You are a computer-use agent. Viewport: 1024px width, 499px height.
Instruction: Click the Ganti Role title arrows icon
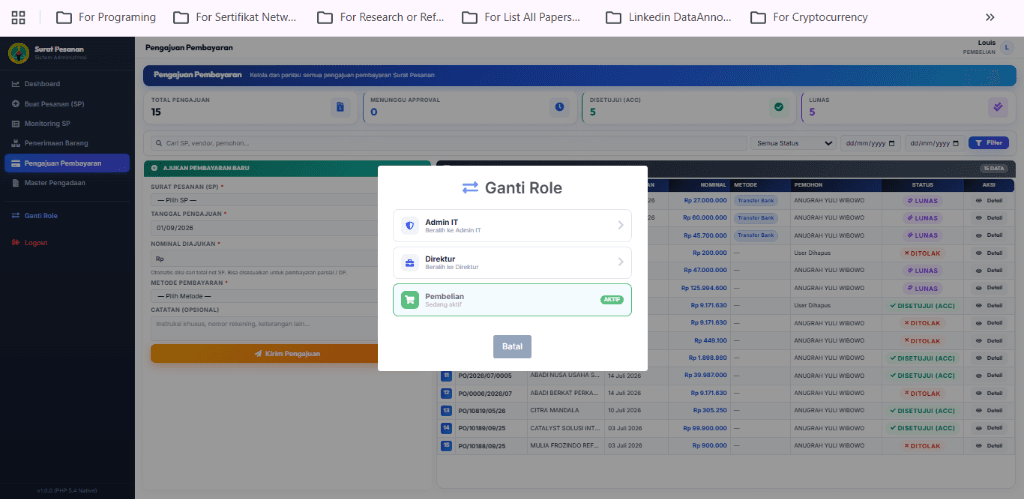(470, 188)
